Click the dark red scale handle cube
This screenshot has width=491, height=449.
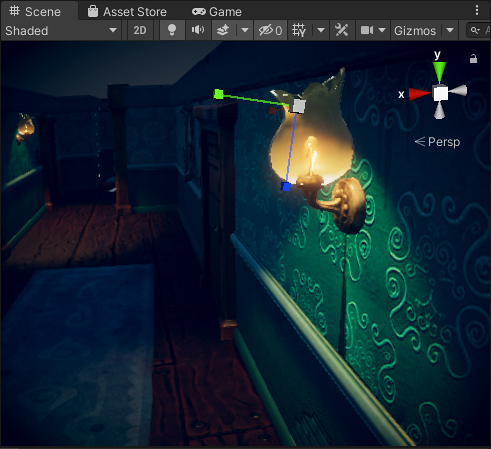[x=272, y=111]
